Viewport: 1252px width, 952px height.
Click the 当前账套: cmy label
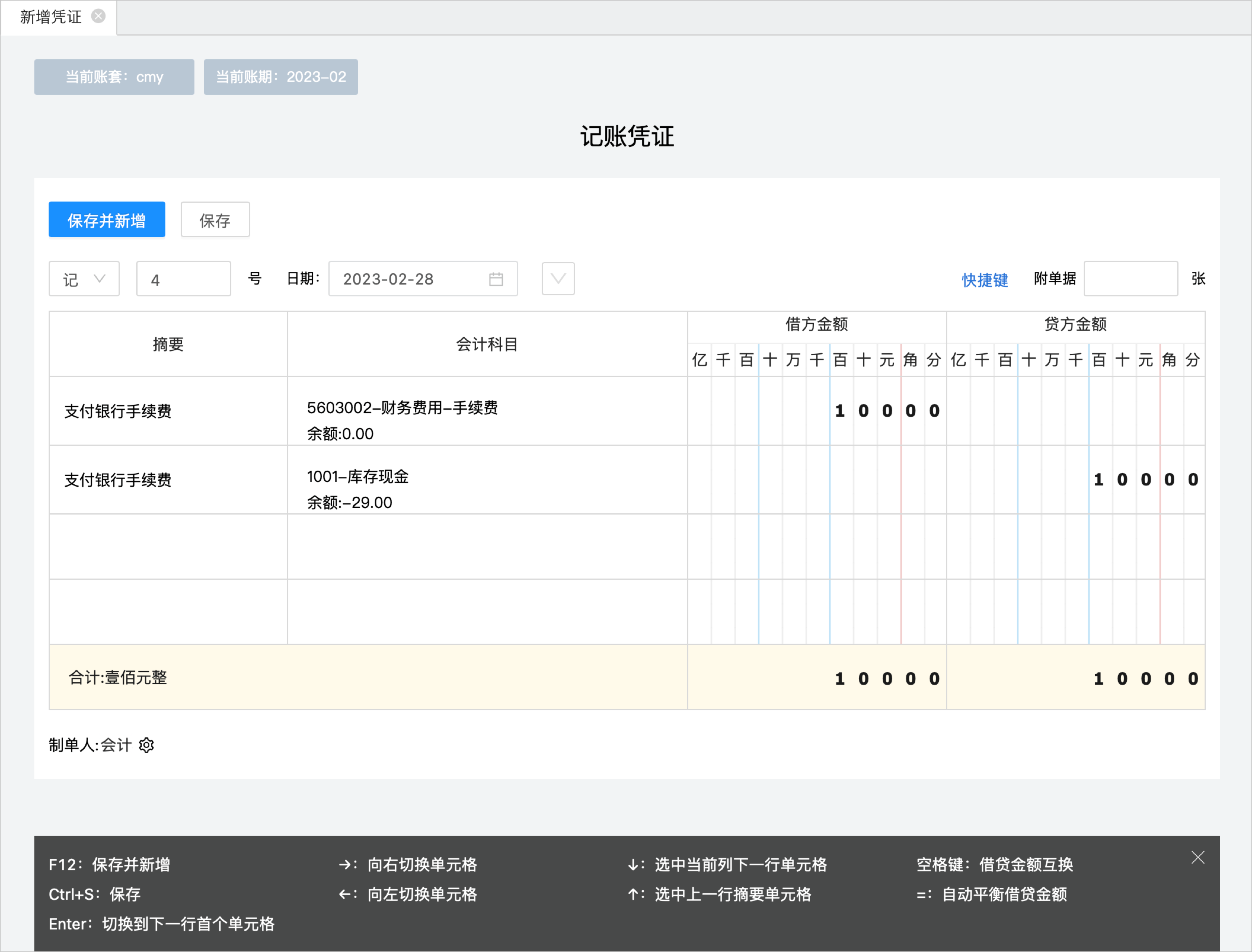(x=114, y=77)
